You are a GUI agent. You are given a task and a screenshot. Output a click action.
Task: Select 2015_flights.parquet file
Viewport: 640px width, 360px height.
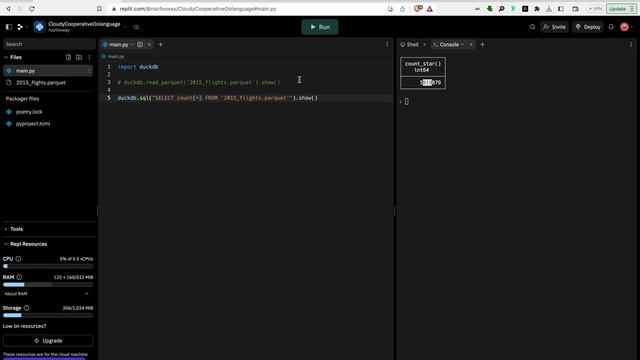41,83
